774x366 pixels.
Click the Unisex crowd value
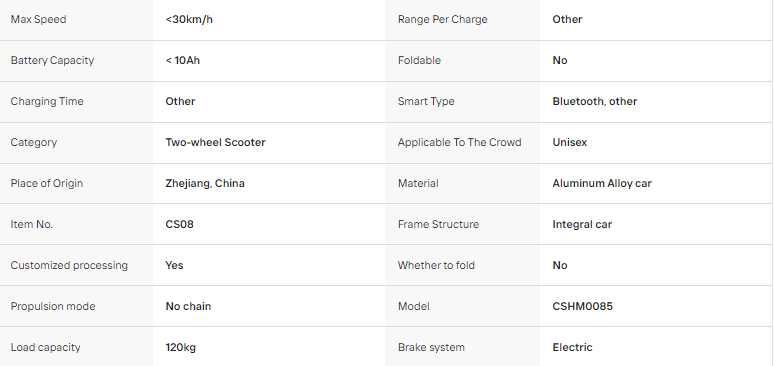[x=570, y=142]
